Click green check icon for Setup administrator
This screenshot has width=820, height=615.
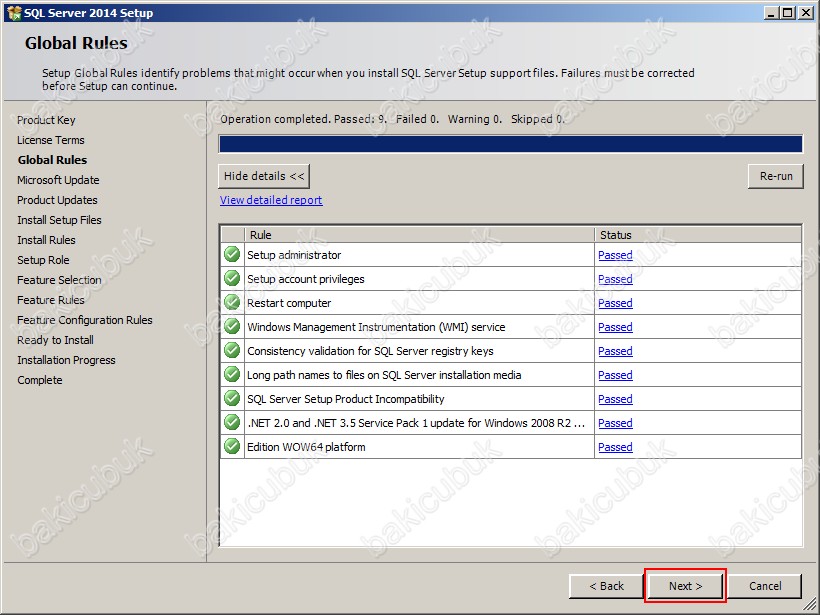tap(232, 255)
